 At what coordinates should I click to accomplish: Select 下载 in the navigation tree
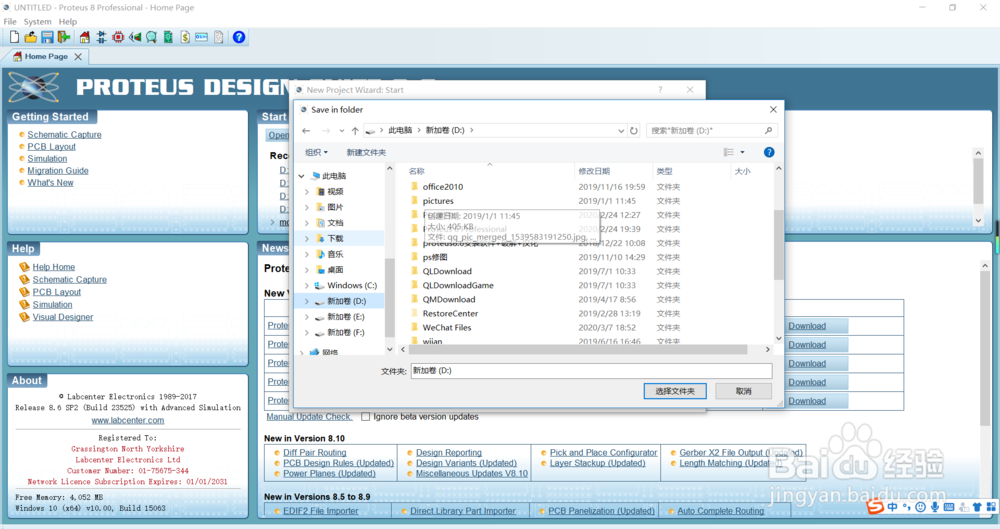(x=335, y=239)
